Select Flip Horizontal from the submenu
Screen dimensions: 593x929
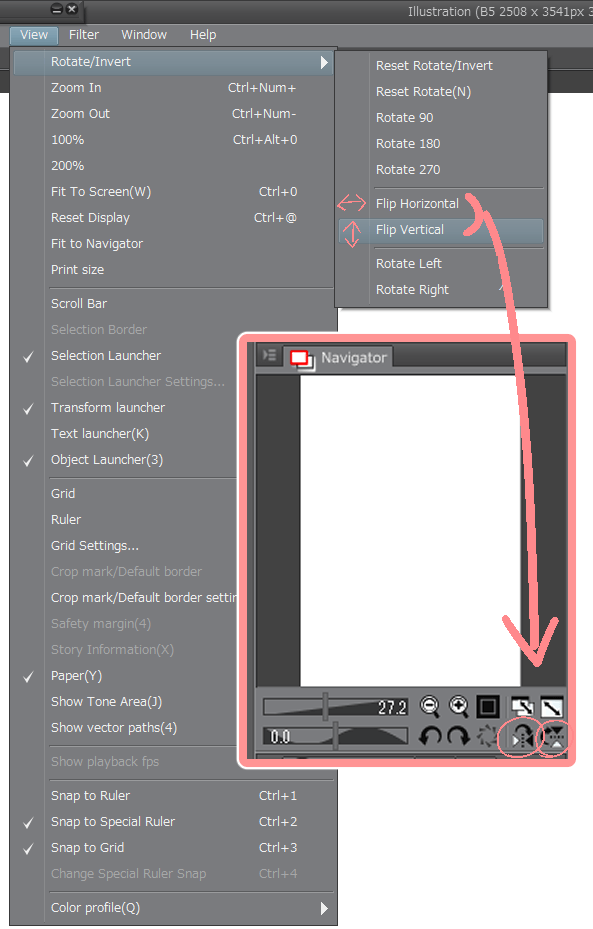(440, 204)
